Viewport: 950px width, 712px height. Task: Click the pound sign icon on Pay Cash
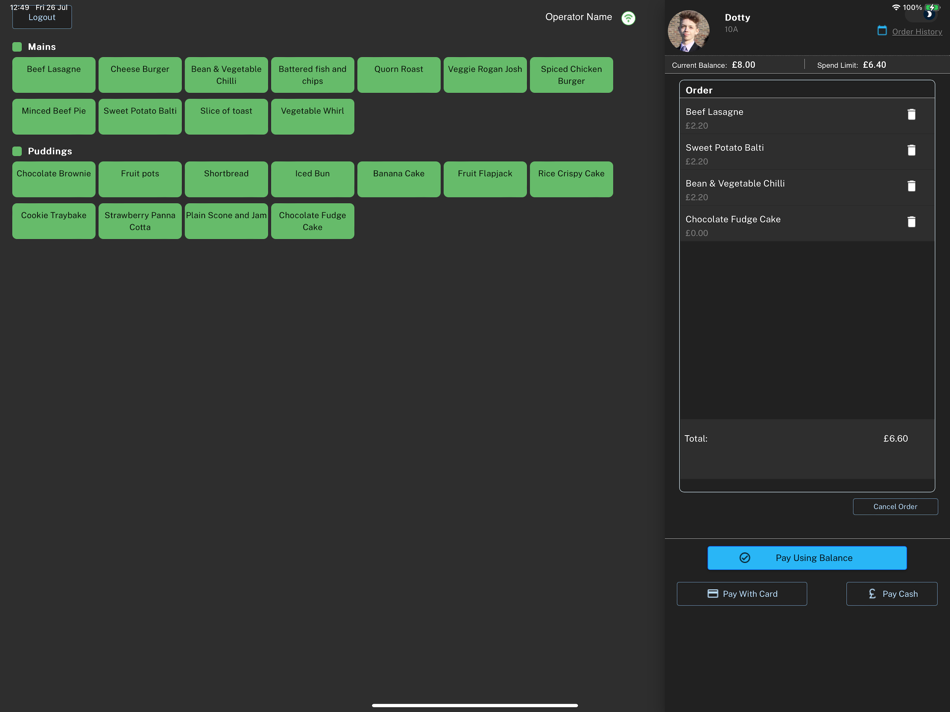click(x=872, y=594)
